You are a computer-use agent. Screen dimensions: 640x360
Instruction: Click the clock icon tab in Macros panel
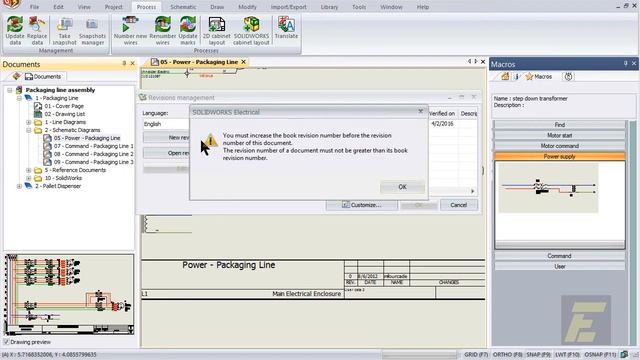point(568,76)
